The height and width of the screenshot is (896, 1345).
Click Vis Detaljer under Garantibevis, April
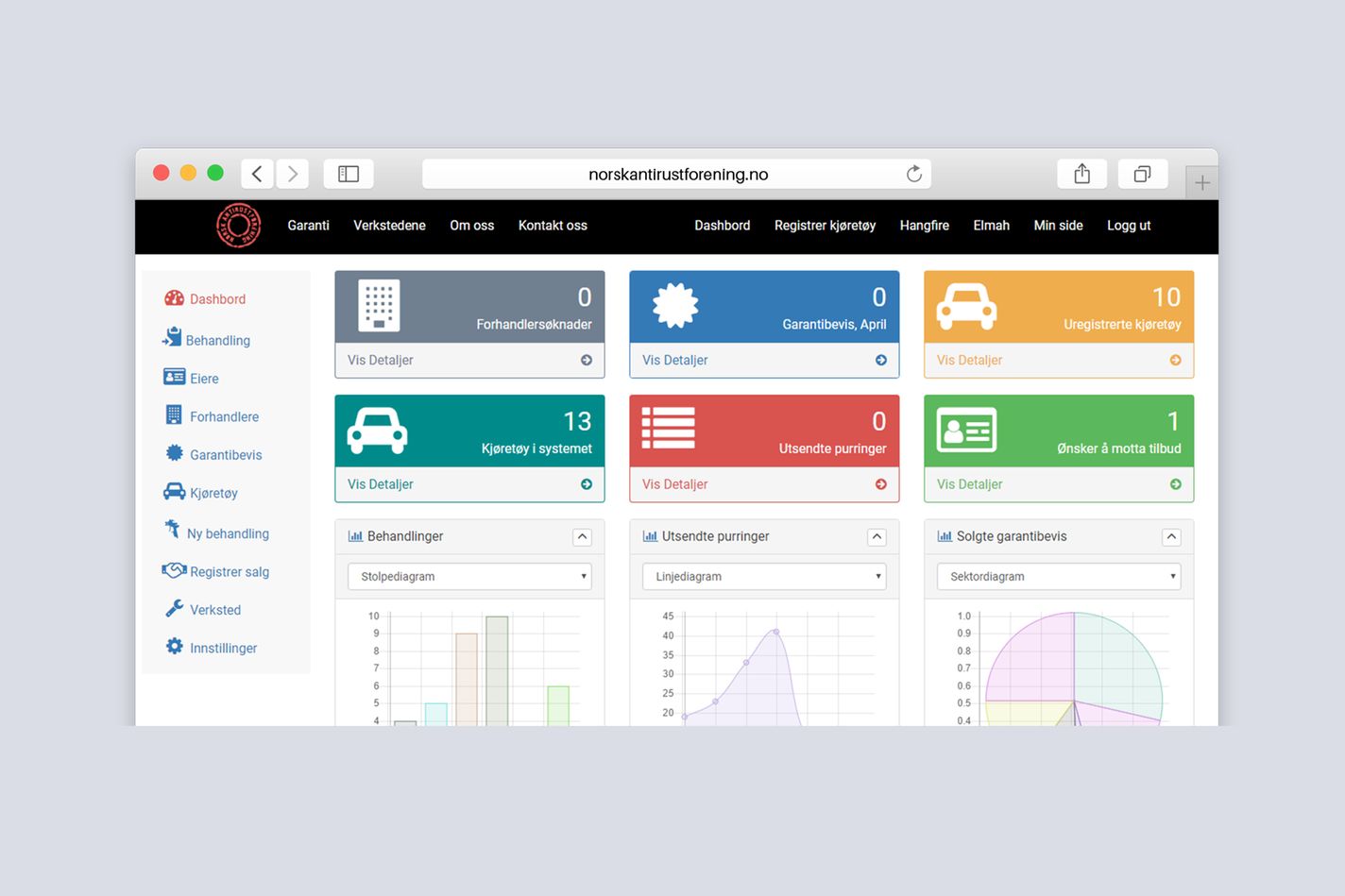tap(674, 360)
